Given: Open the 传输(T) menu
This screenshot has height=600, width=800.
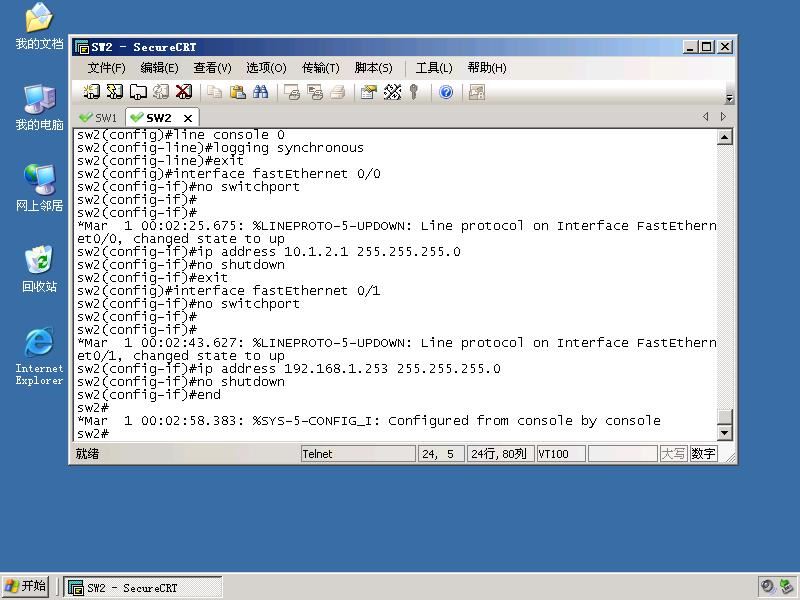Looking at the screenshot, I should click(x=320, y=68).
